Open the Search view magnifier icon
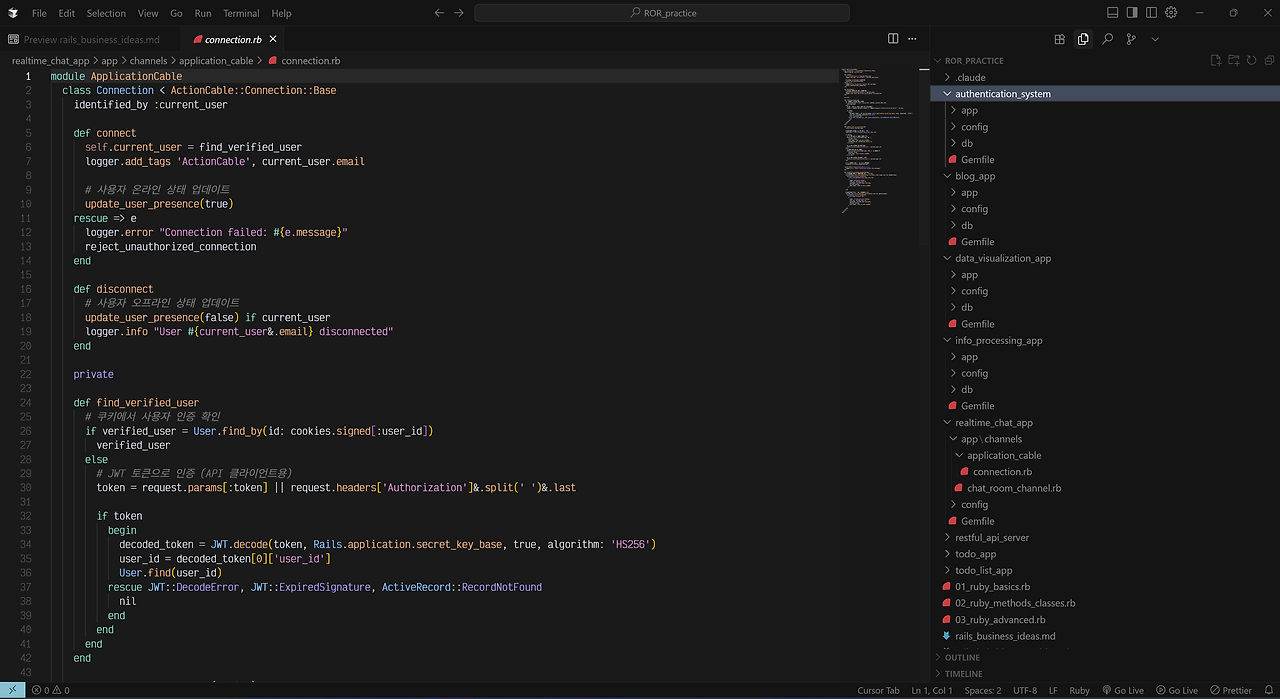Screen dimensions: 1280x699 (x=1107, y=39)
